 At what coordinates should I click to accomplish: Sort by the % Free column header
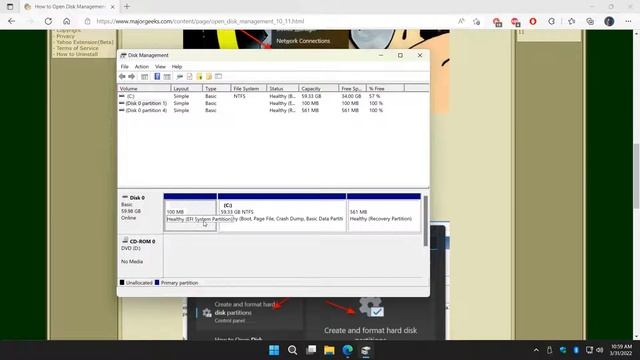coord(385,89)
